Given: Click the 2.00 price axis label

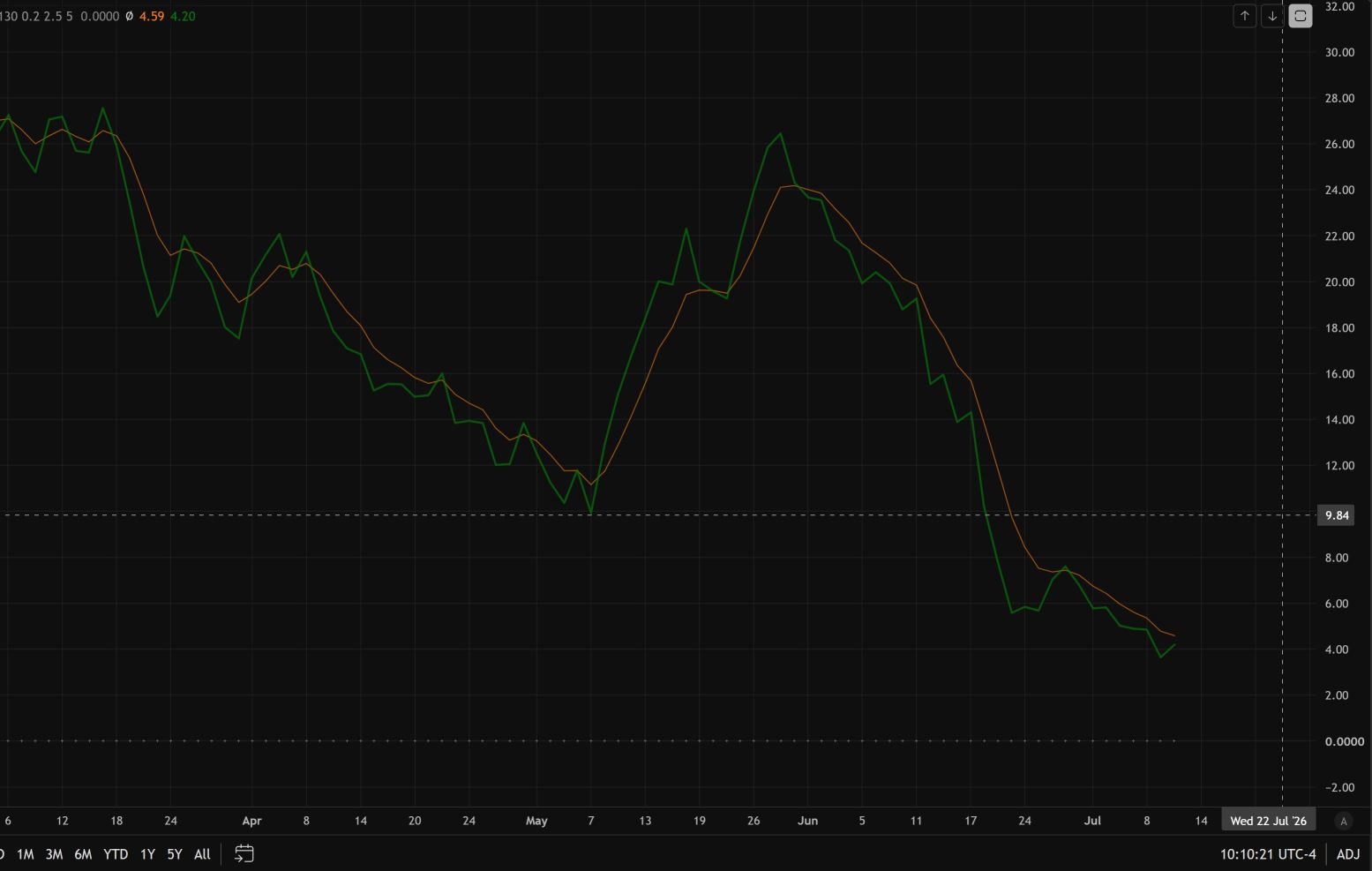Looking at the screenshot, I should pyautogui.click(x=1337, y=695).
